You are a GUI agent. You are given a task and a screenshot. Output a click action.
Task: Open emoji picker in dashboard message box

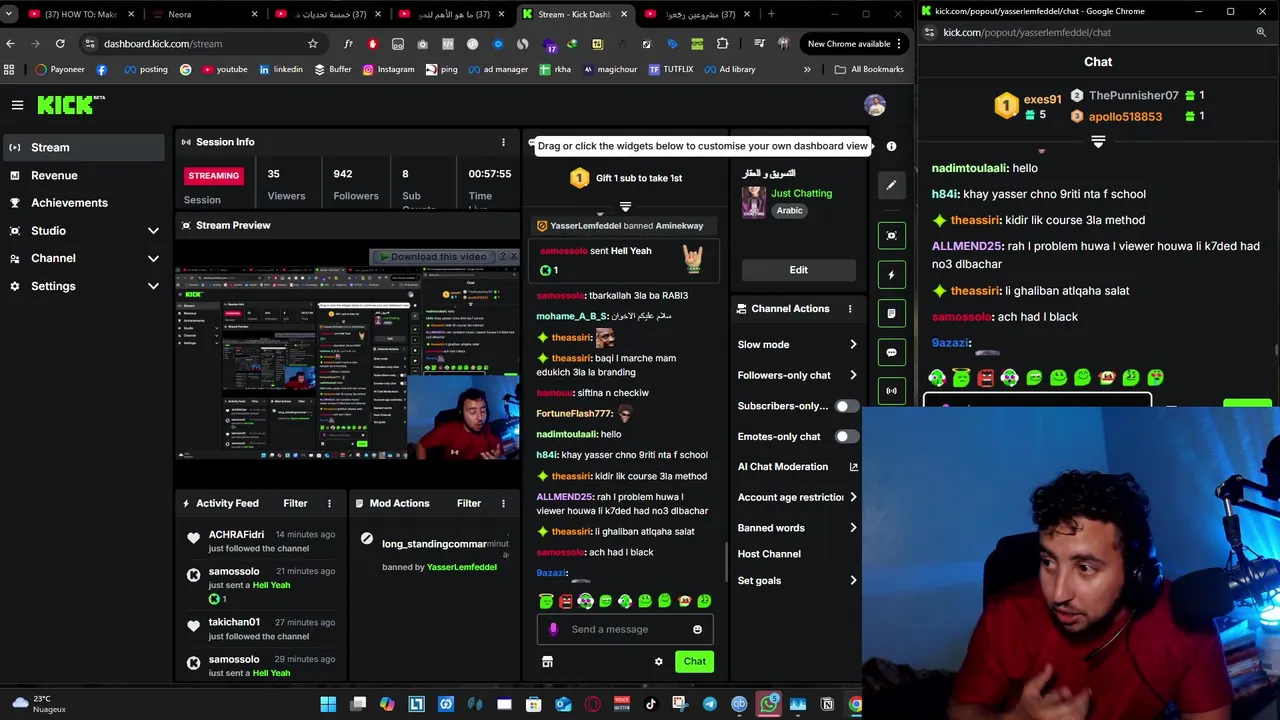coord(697,629)
